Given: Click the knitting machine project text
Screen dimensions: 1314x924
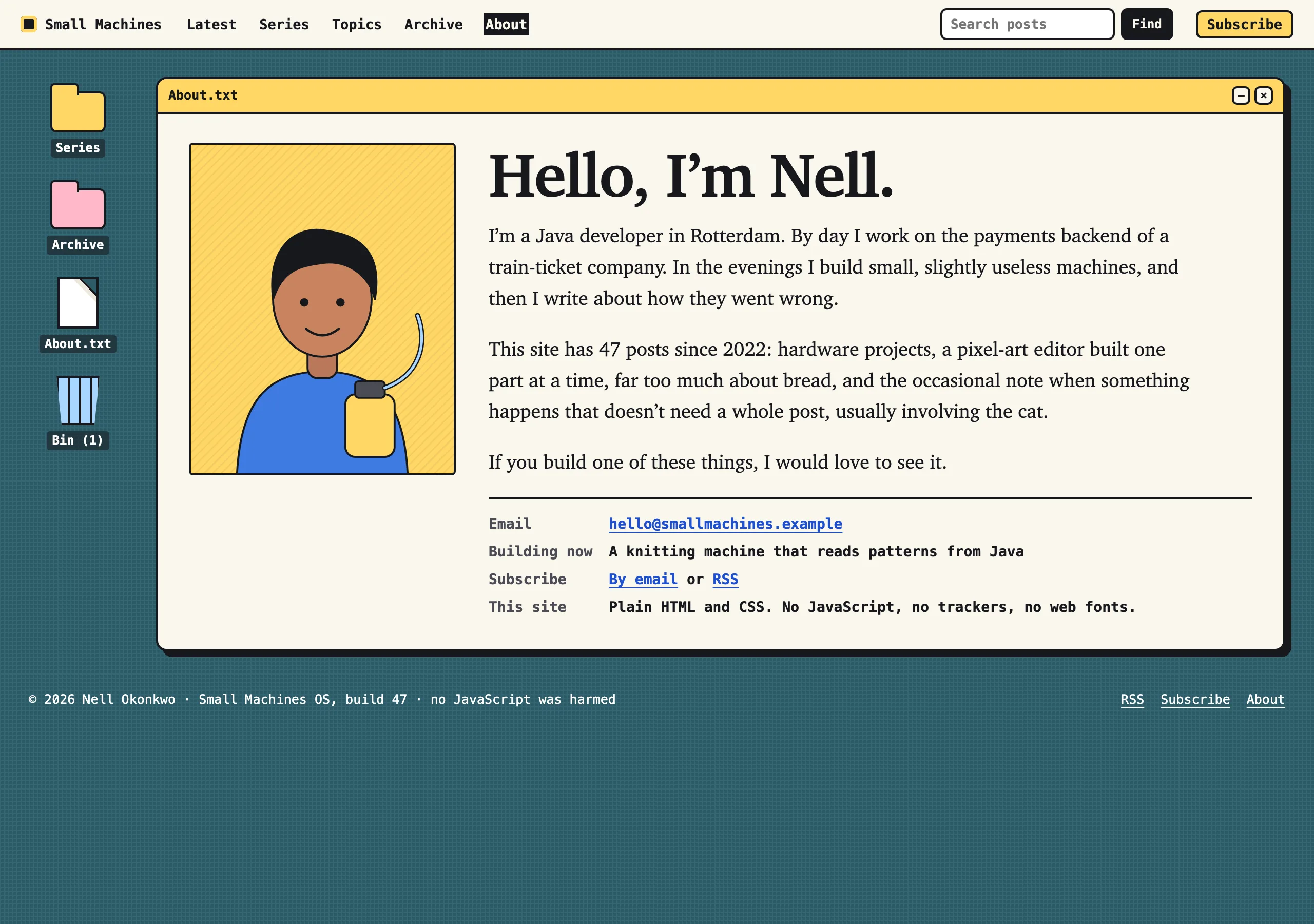Looking at the screenshot, I should [x=816, y=551].
